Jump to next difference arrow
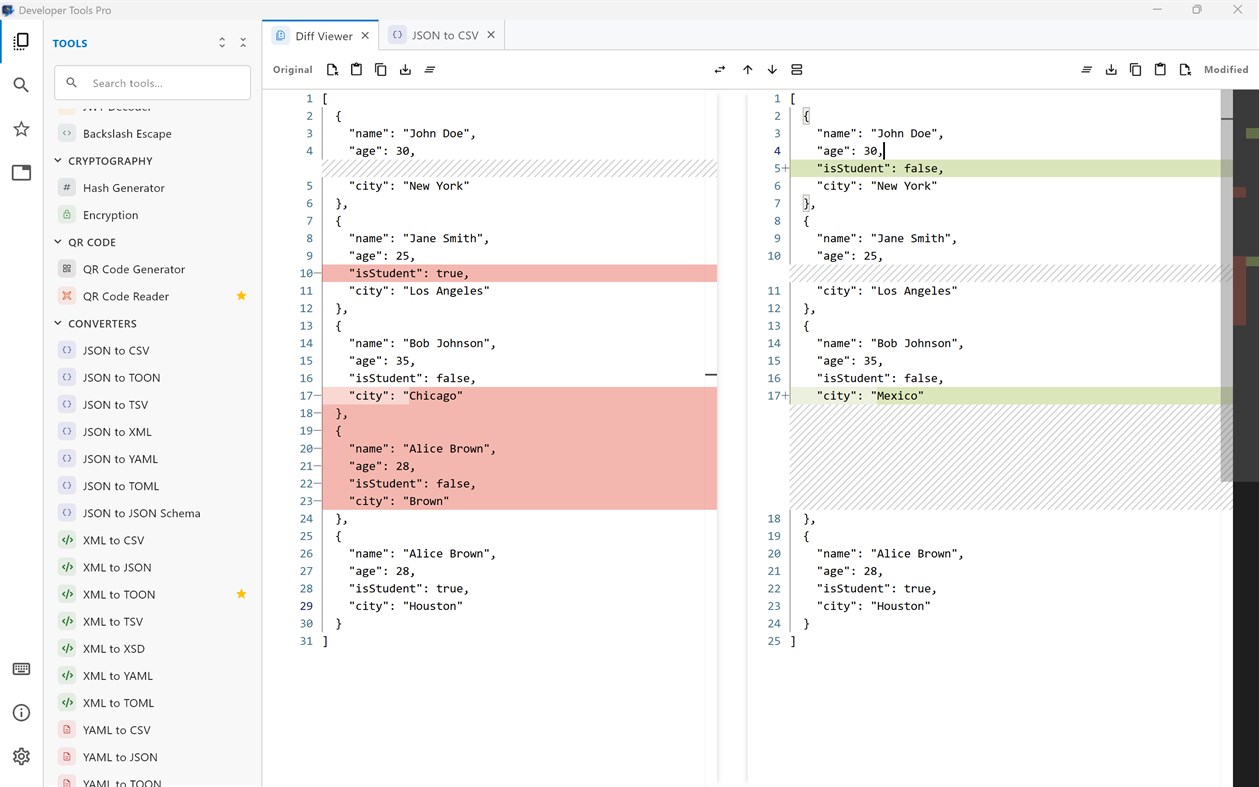 coord(772,70)
